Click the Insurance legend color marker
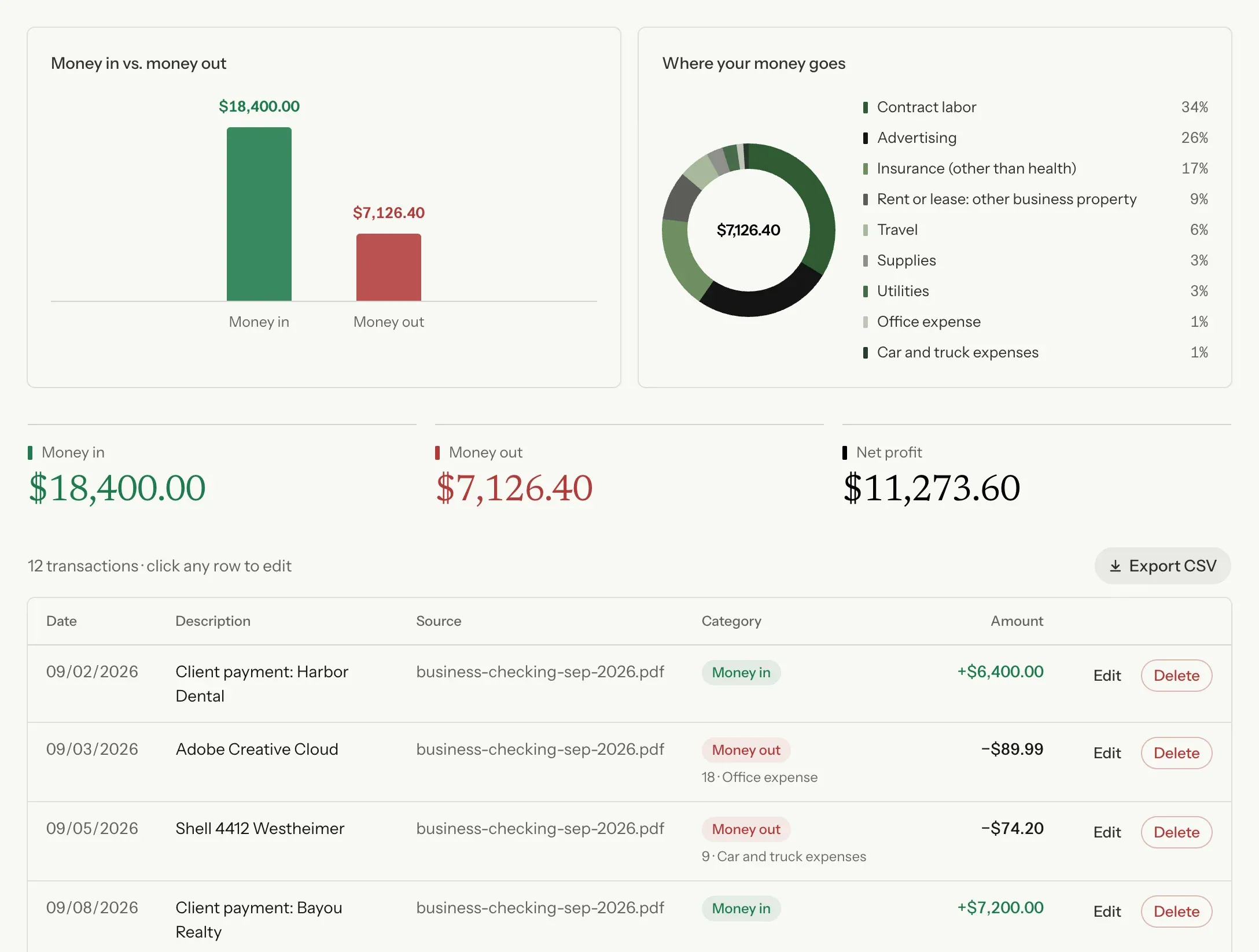Viewport: 1259px width, 952px height. click(865, 169)
